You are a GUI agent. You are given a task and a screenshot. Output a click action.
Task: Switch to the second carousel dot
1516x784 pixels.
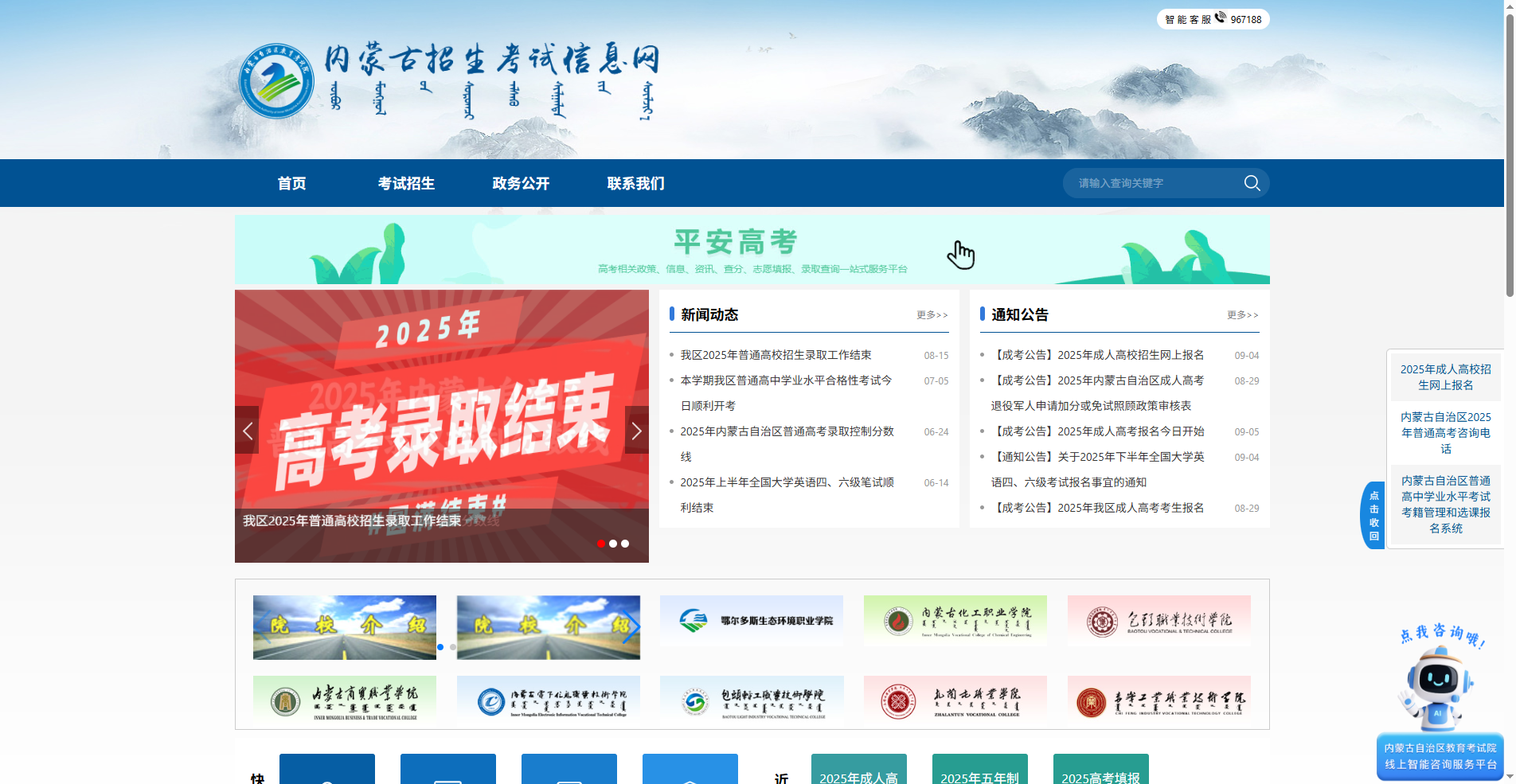613,544
